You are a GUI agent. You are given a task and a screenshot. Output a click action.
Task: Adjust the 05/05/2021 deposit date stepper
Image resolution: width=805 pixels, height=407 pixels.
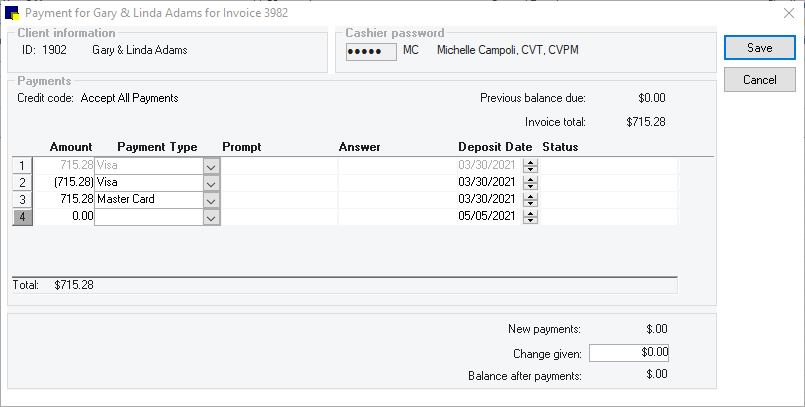click(530, 217)
